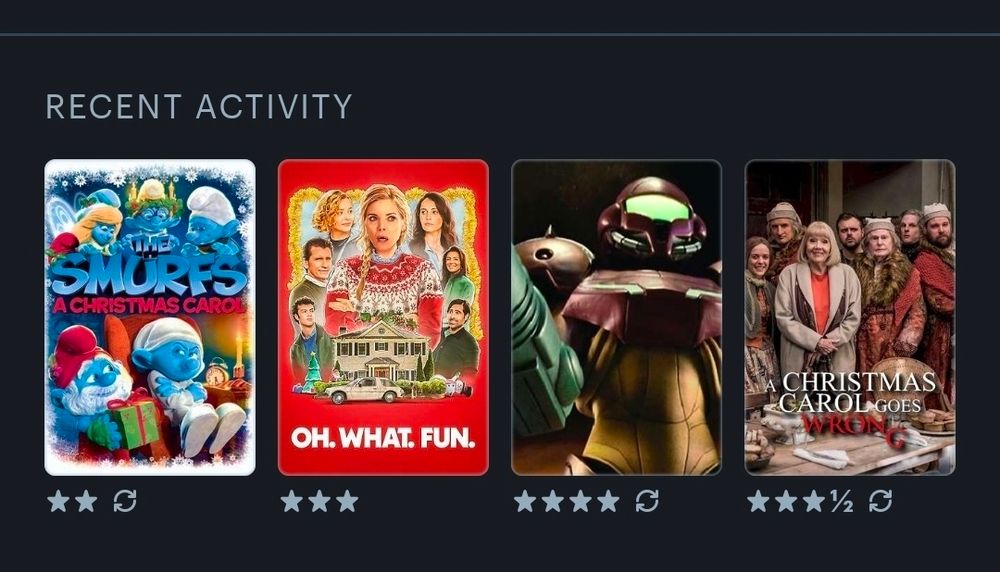1000x572 pixels.
Task: Open A Christmas Carol Goes Wrong poster
Action: pyautogui.click(x=850, y=317)
